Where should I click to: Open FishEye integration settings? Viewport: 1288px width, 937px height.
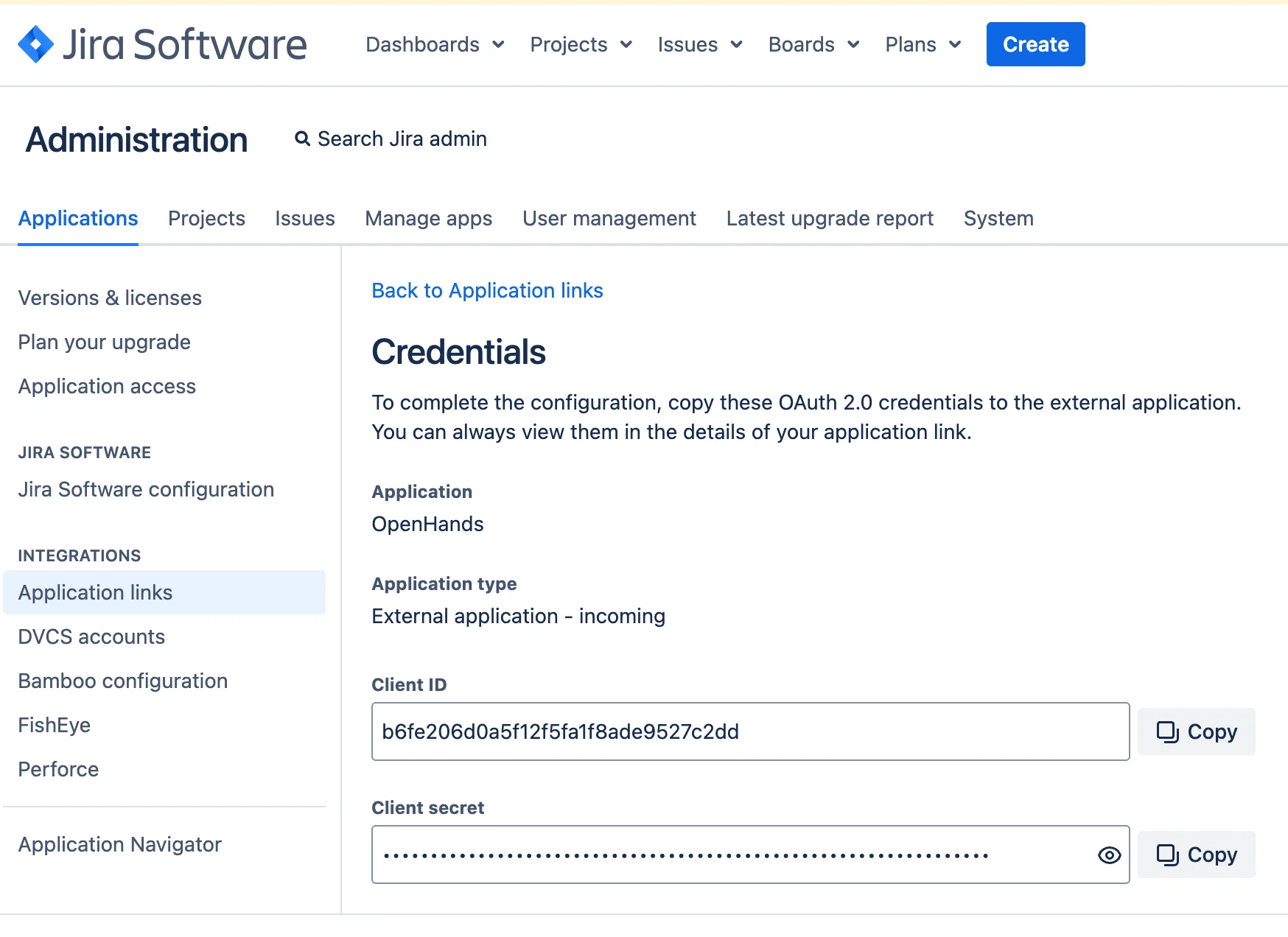[55, 725]
